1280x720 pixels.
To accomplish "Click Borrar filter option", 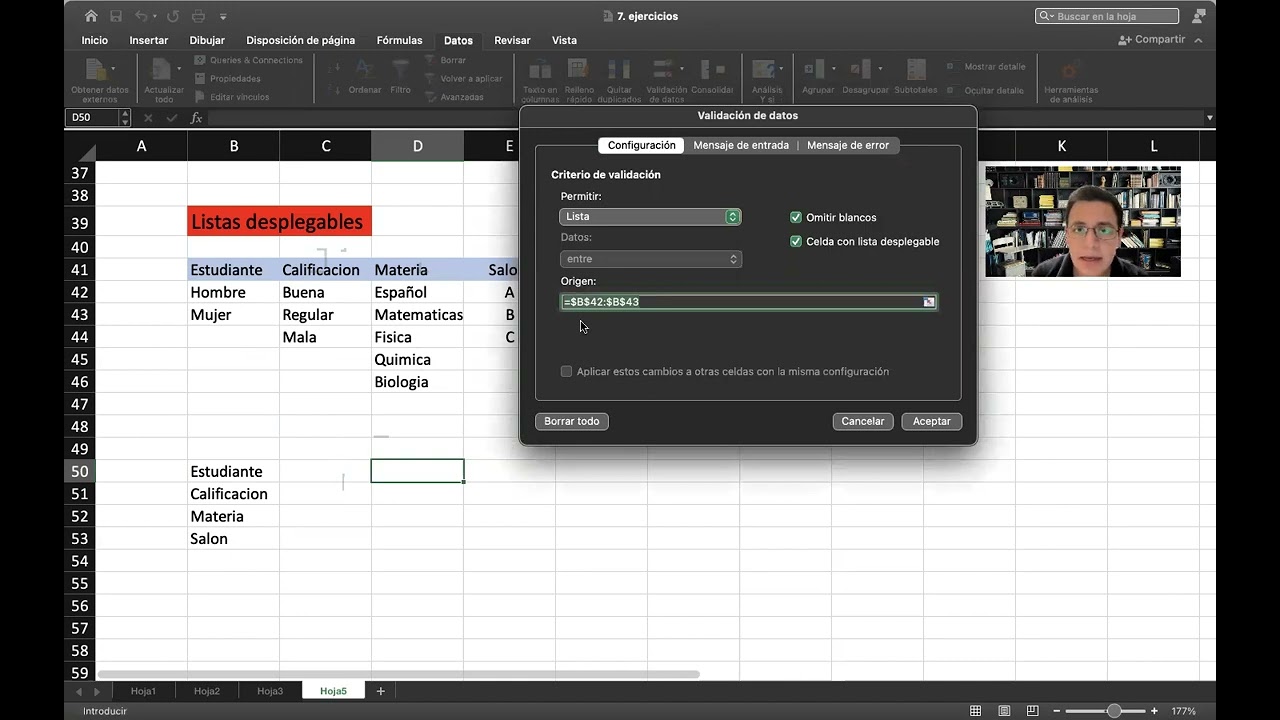I will click(x=445, y=60).
